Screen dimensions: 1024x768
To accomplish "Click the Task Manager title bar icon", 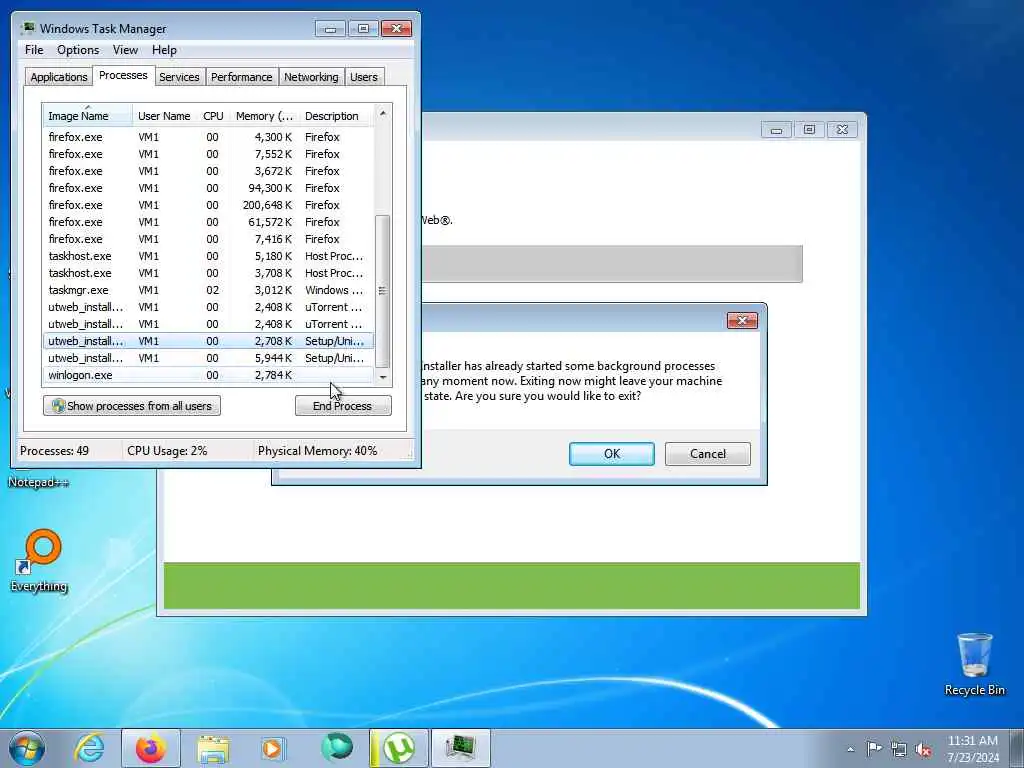I will click(28, 28).
